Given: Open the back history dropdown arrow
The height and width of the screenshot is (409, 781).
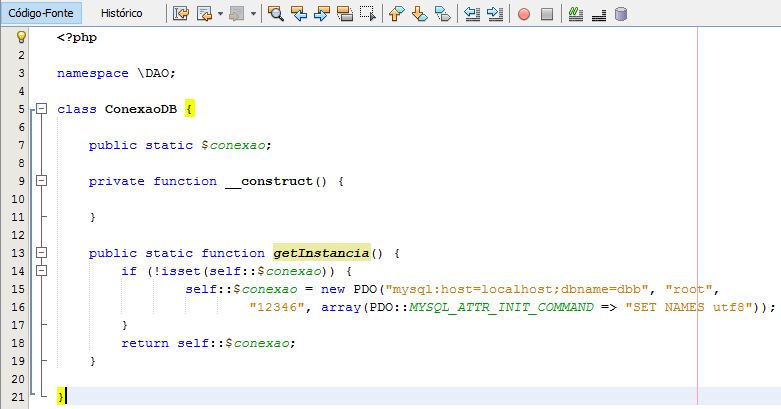Looking at the screenshot, I should tap(220, 14).
